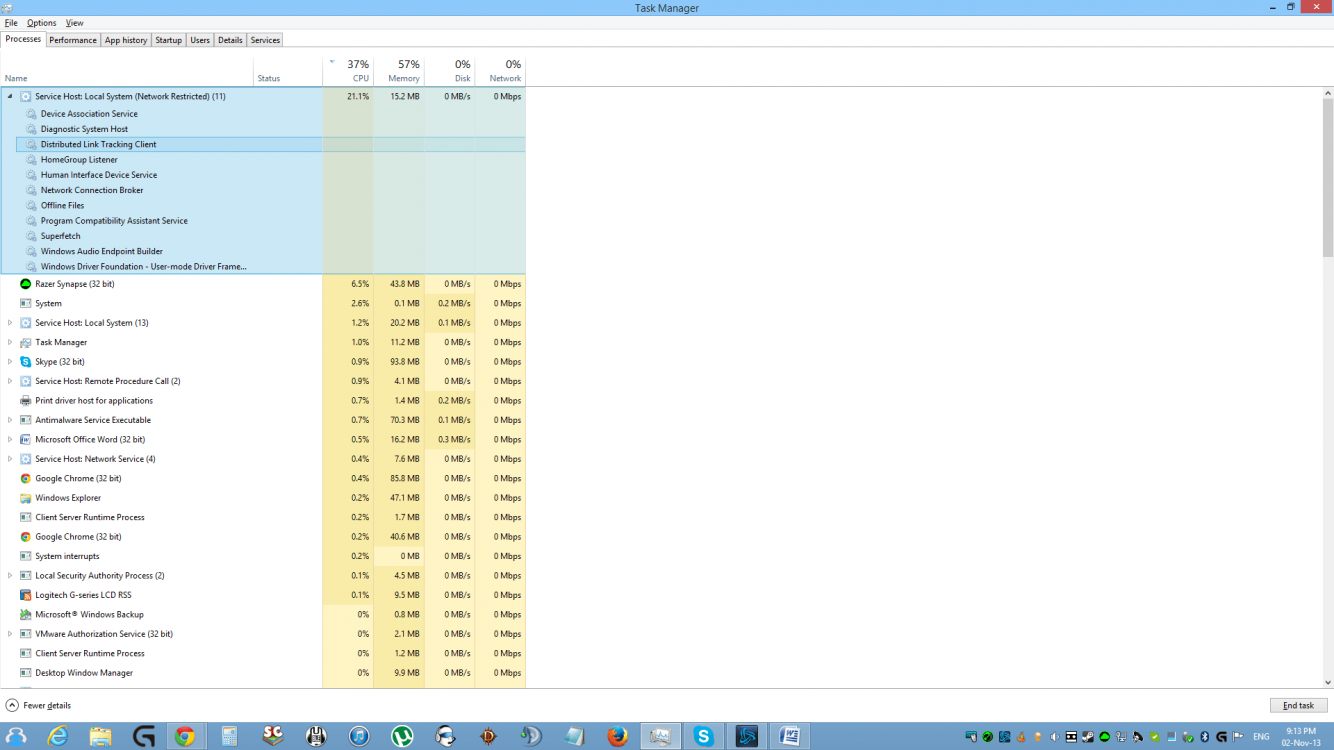This screenshot has width=1334, height=750.
Task: Open the Options menu
Action: point(41,22)
